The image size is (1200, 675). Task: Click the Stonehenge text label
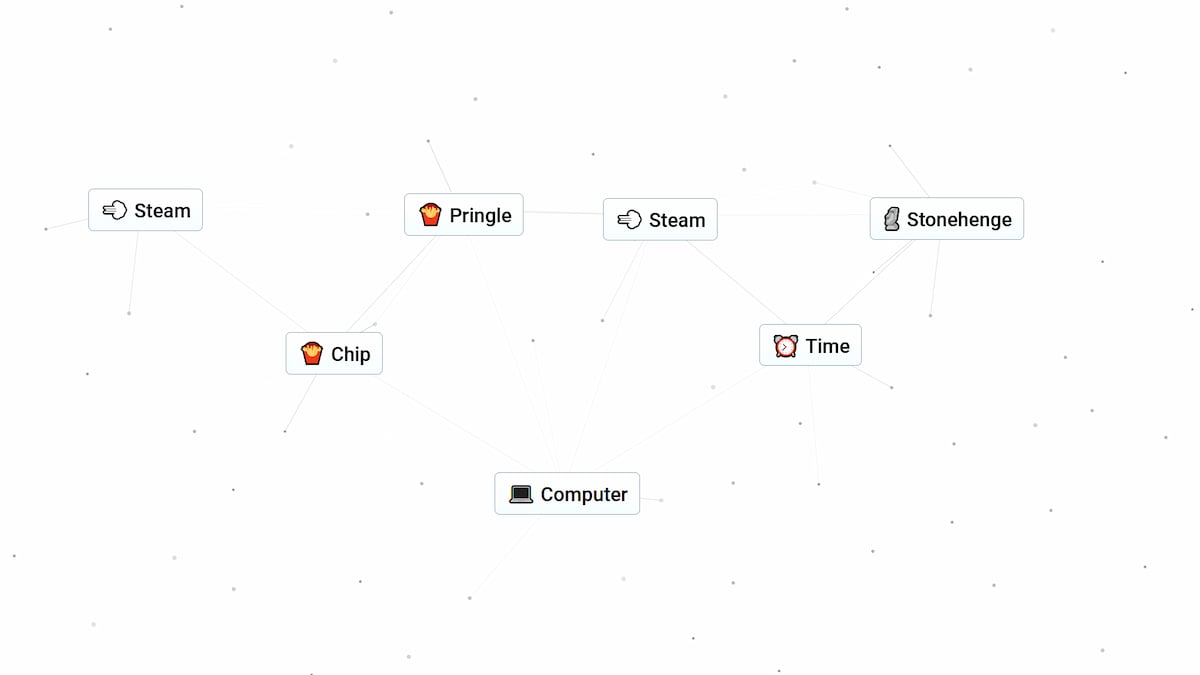[x=957, y=218]
